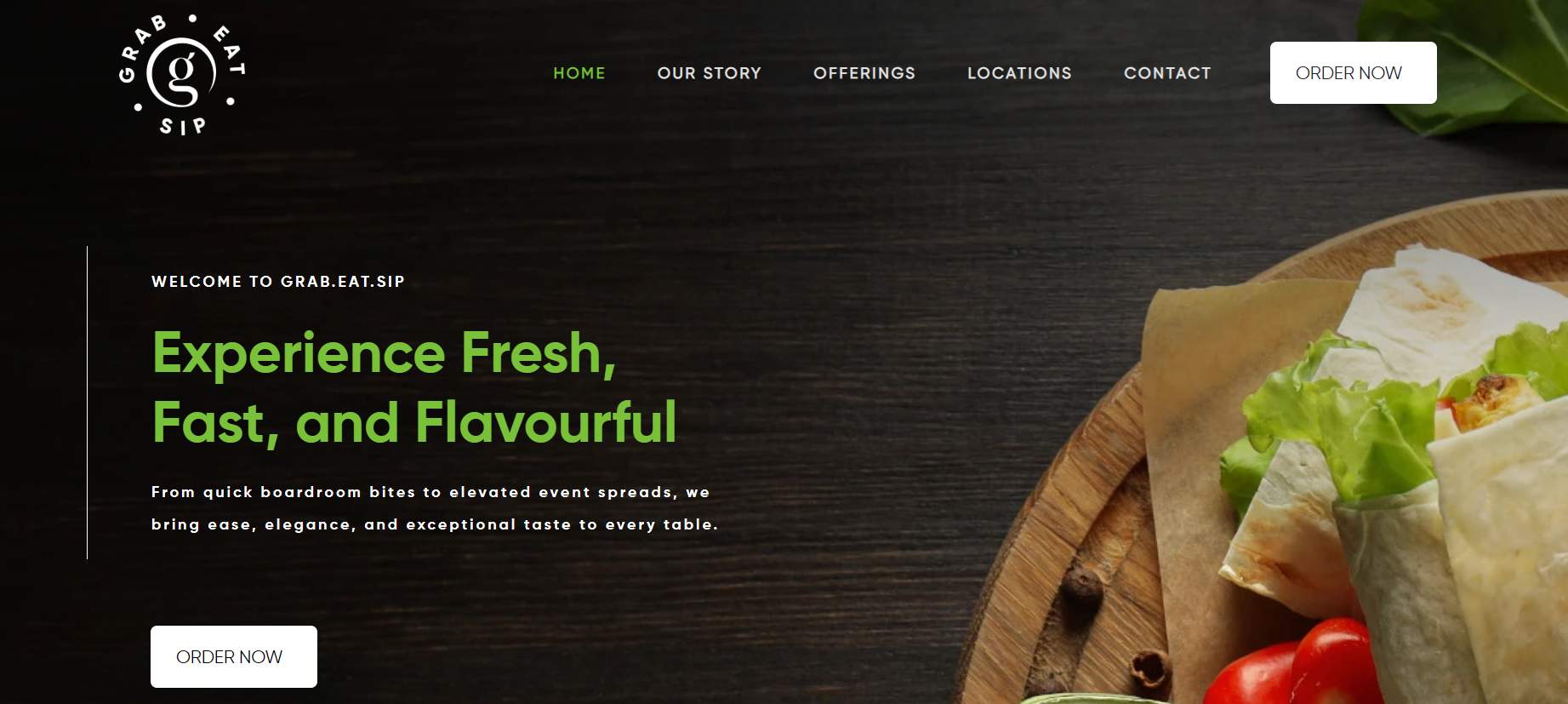
Task: Click Order Now in the navigation header
Action: pyautogui.click(x=1353, y=73)
